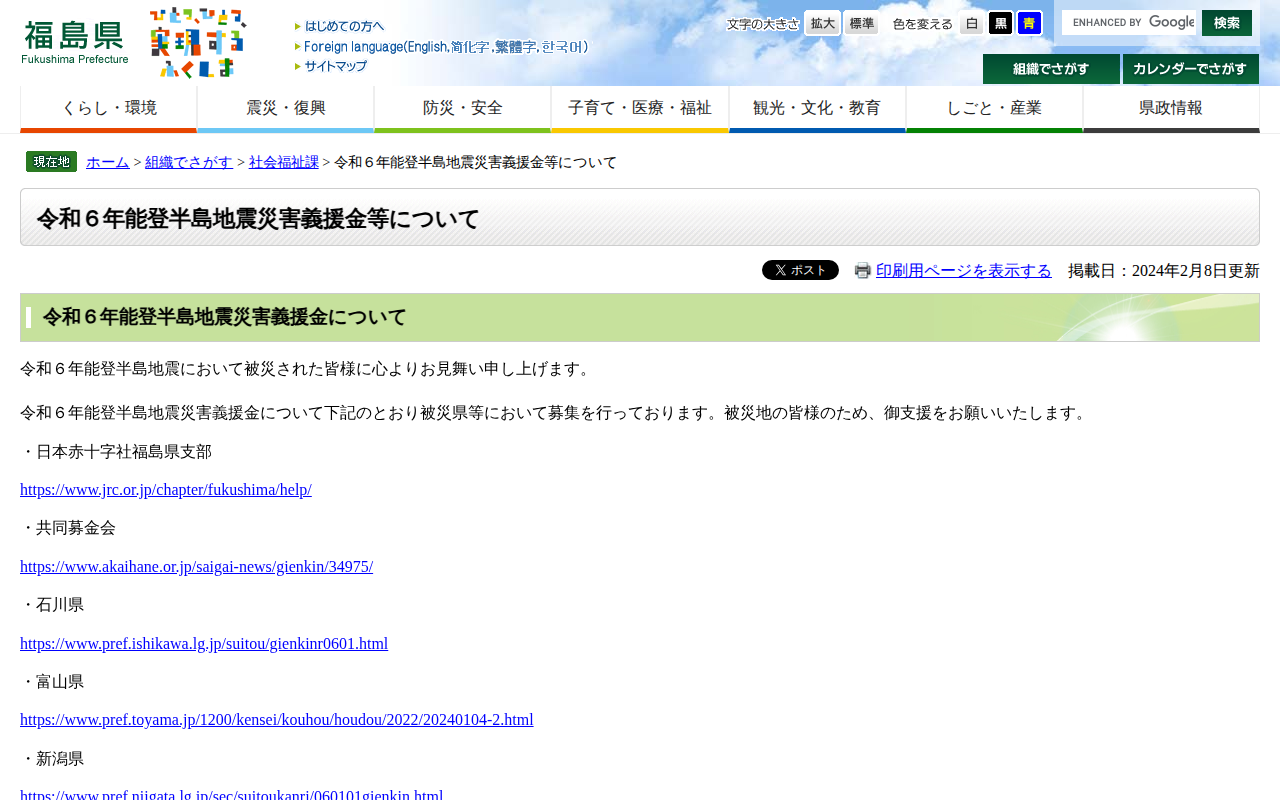Open Foreign language link

point(441,46)
